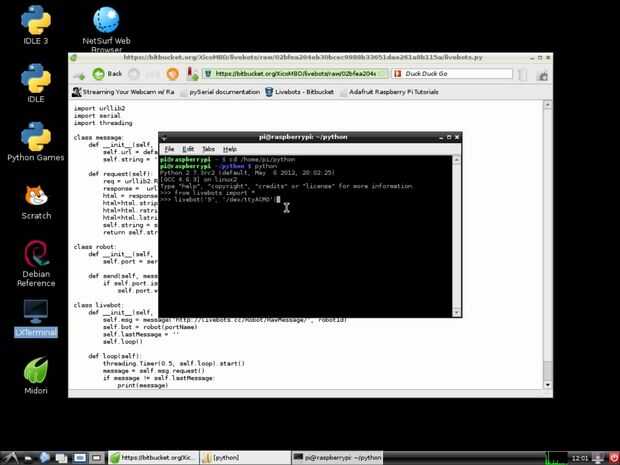Open the Scratch desktop icon
The width and height of the screenshot is (620, 465).
pos(36,202)
